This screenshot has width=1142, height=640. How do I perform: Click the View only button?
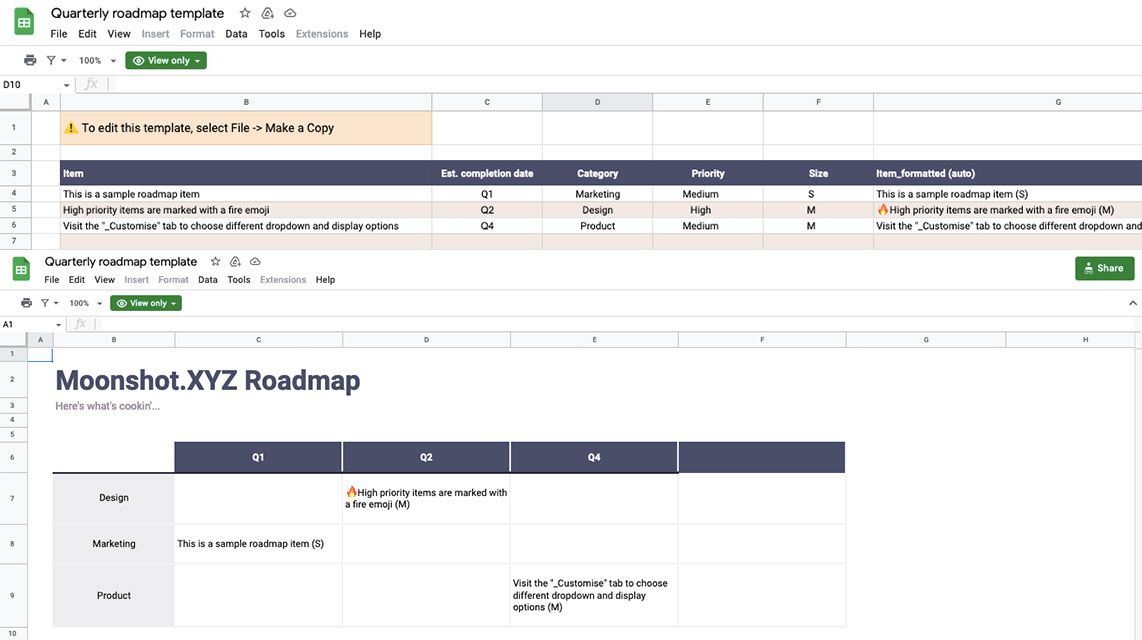[x=165, y=60]
